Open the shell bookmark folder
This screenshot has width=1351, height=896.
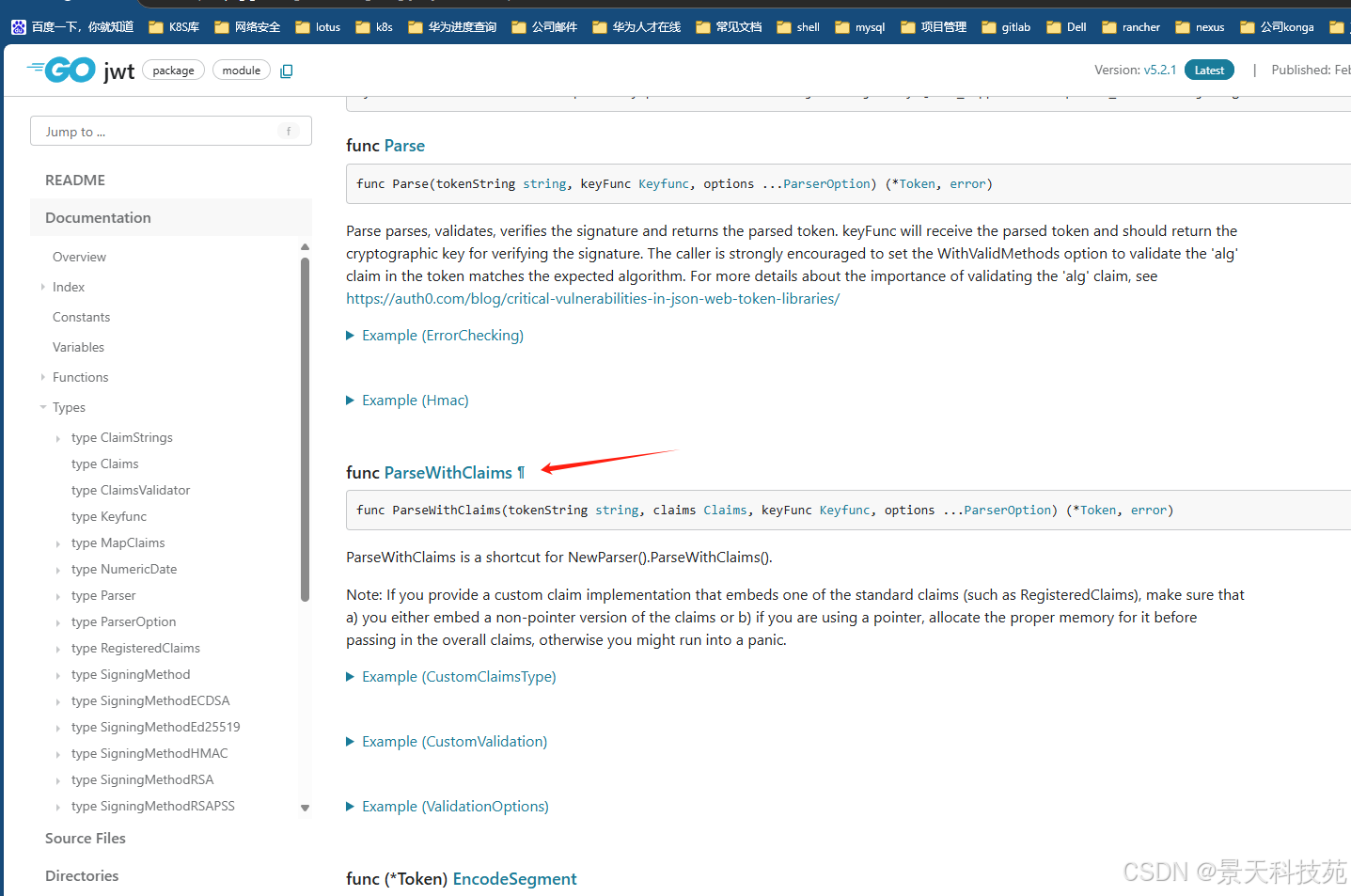click(798, 27)
